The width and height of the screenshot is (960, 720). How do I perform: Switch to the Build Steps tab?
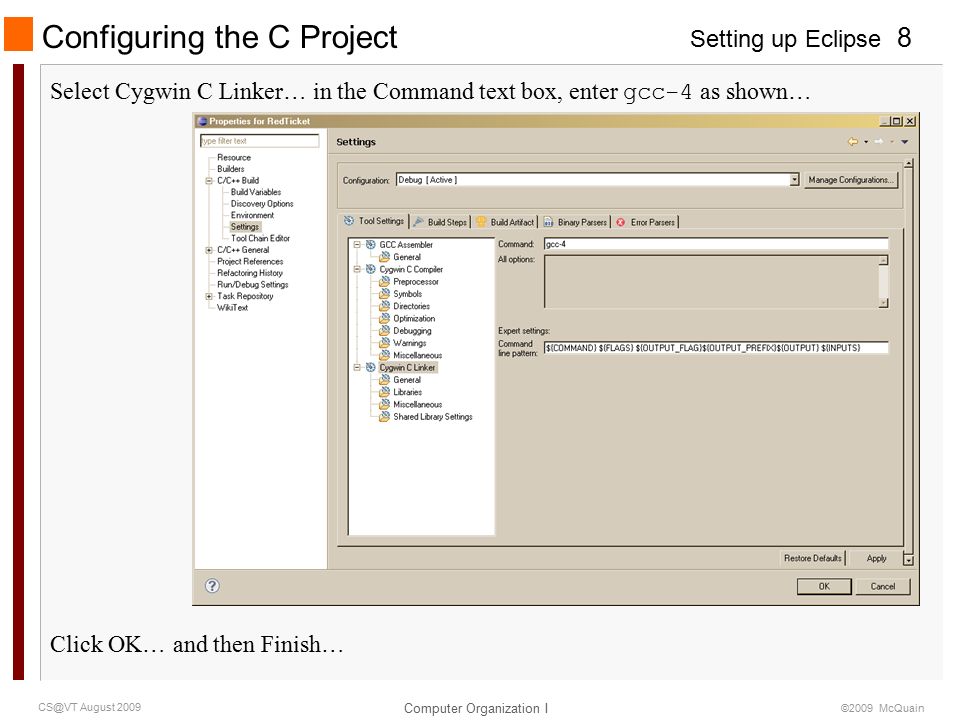click(x=440, y=222)
